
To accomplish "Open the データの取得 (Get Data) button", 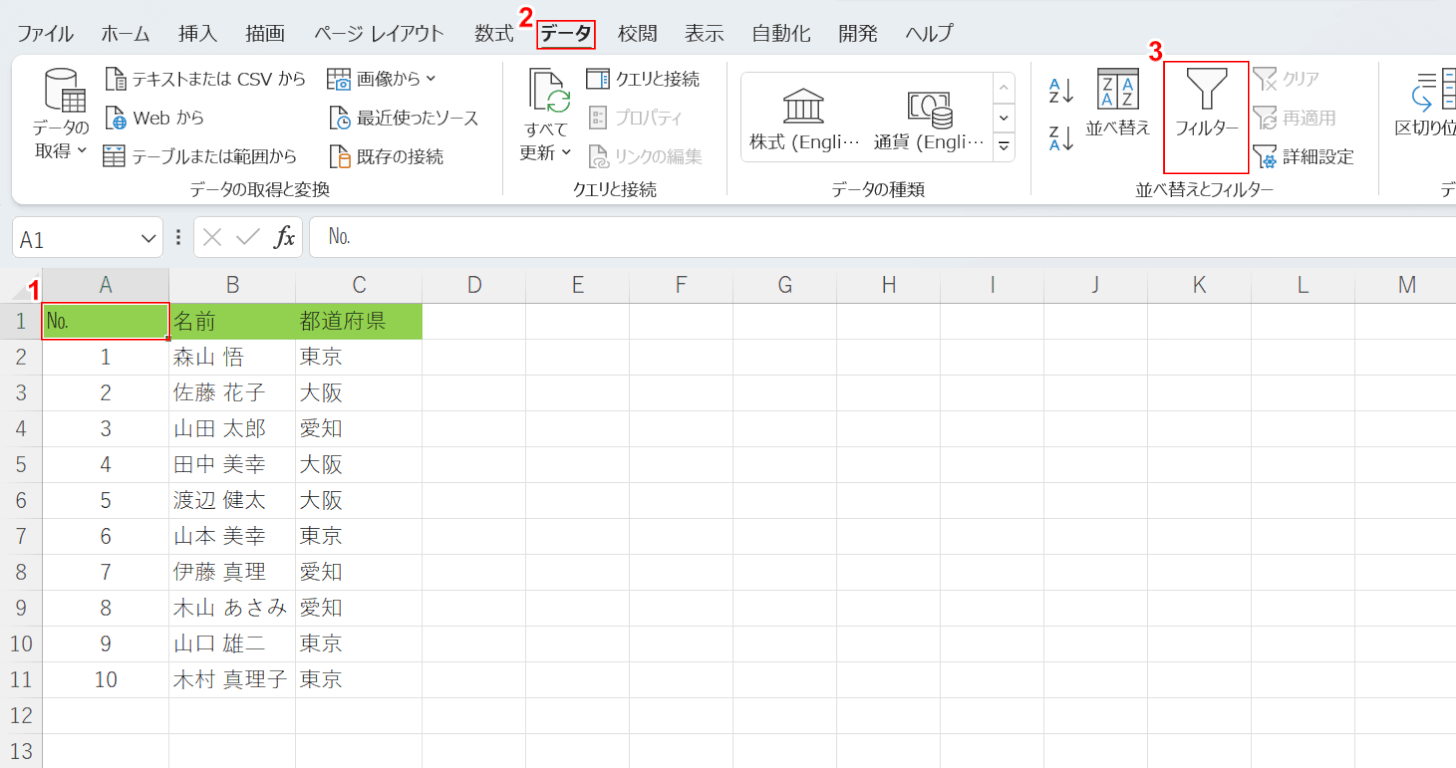I will coord(61,113).
